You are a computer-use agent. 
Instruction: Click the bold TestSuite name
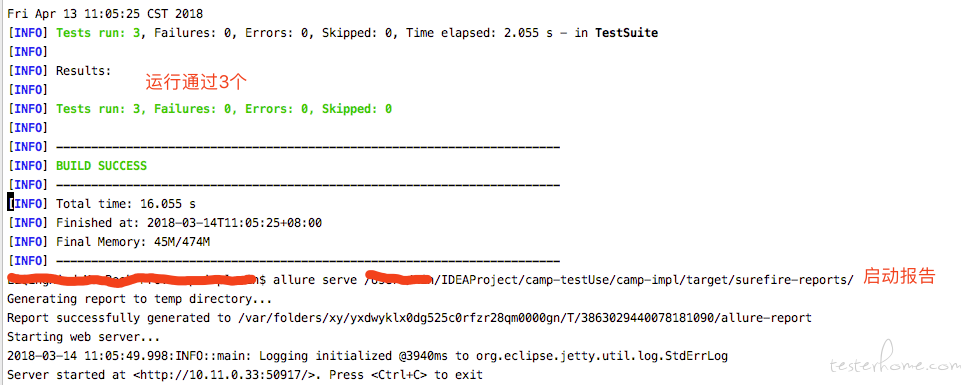[x=626, y=33]
